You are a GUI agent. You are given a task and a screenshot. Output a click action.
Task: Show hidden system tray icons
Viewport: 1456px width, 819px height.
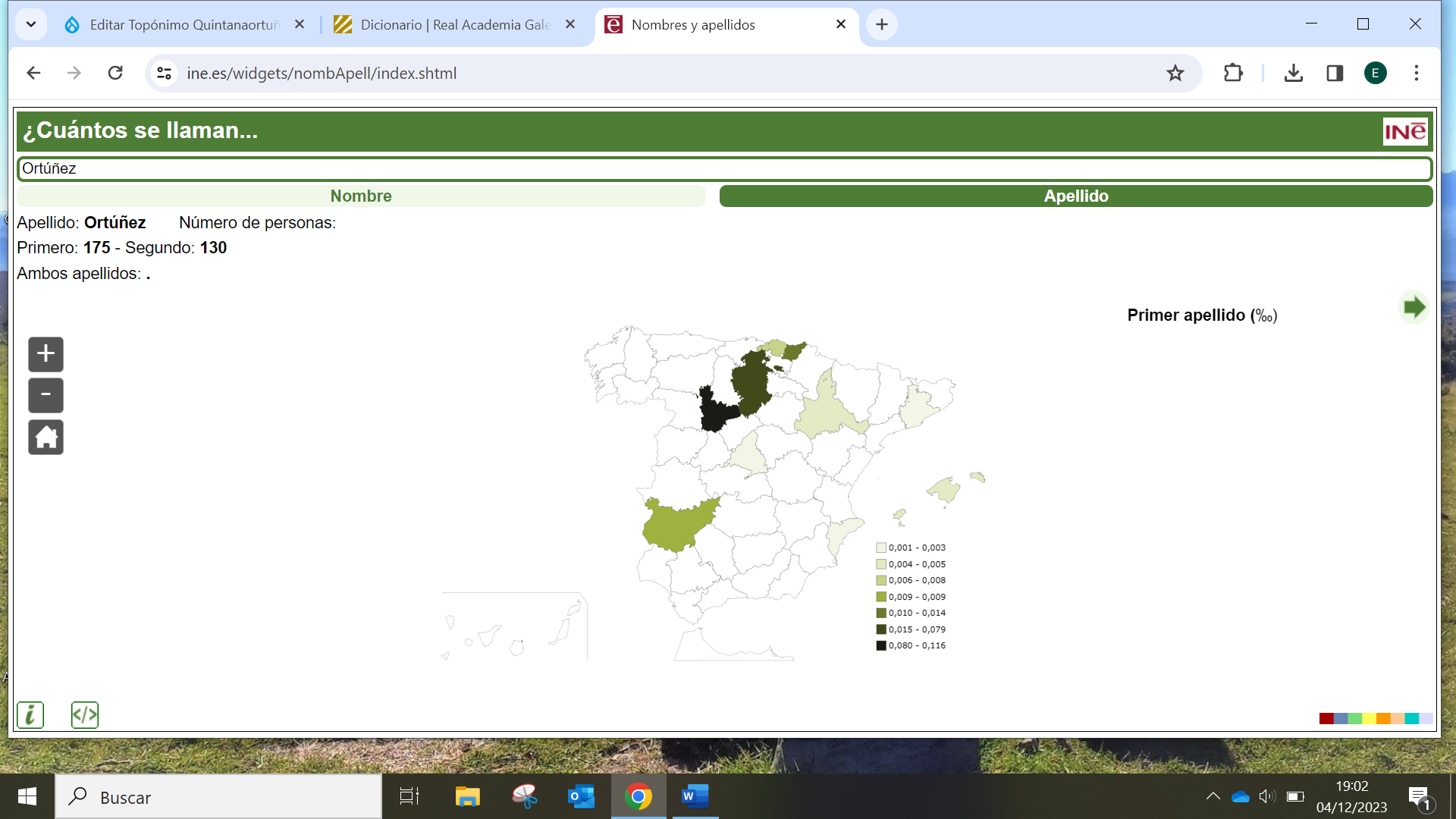1213,796
